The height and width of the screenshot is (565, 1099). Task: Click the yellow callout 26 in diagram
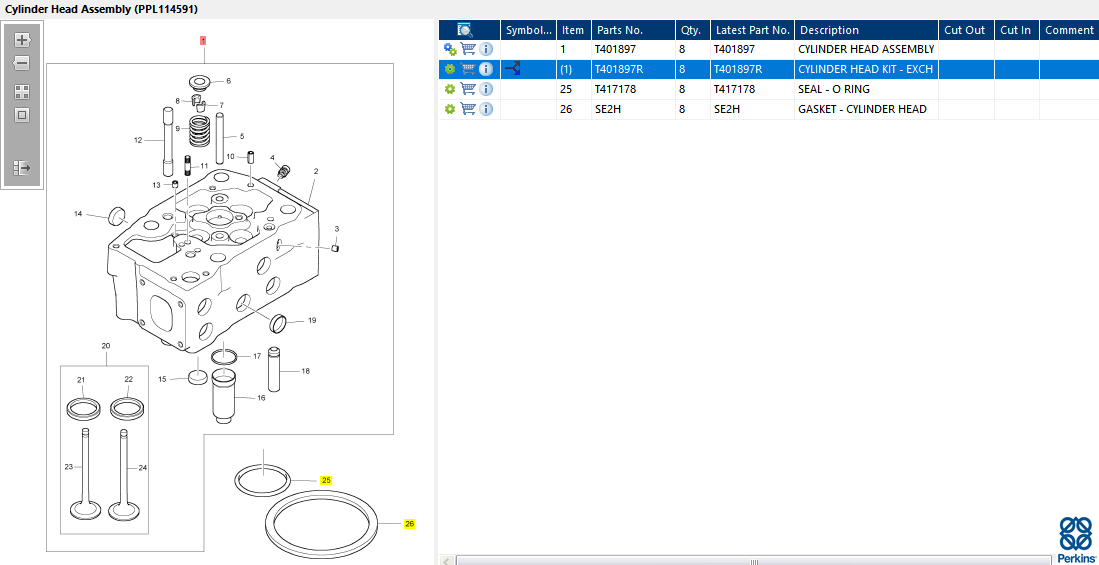click(x=409, y=524)
